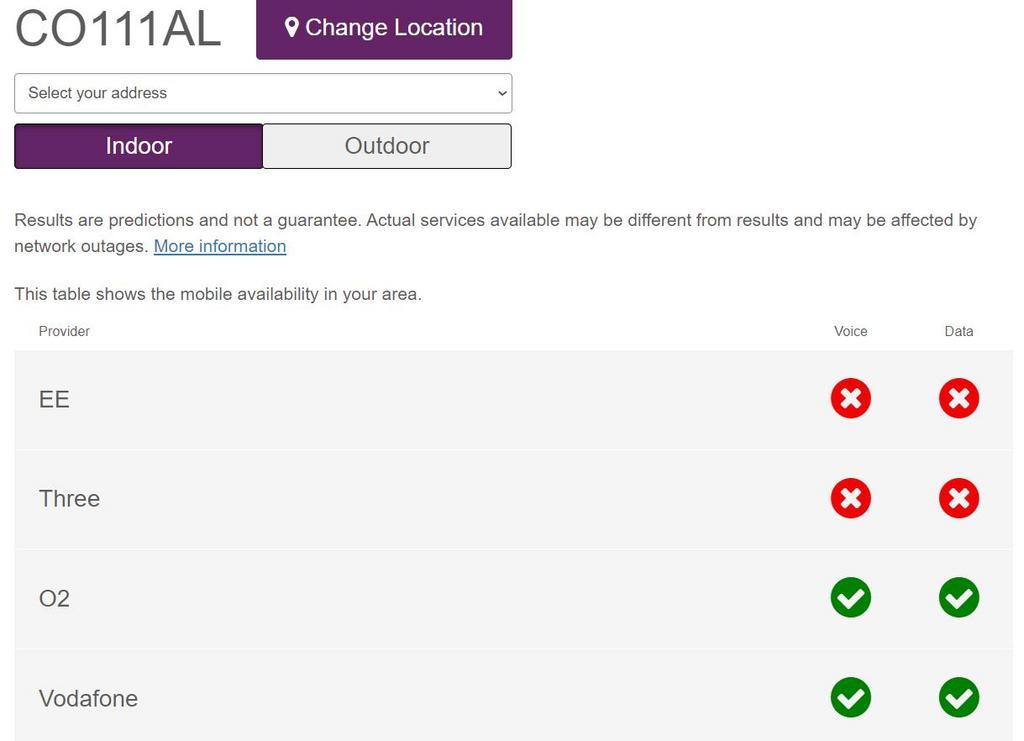Screen dimensions: 1024x741
Task: Click the Vodafone Voice green check icon
Action: (x=851, y=697)
